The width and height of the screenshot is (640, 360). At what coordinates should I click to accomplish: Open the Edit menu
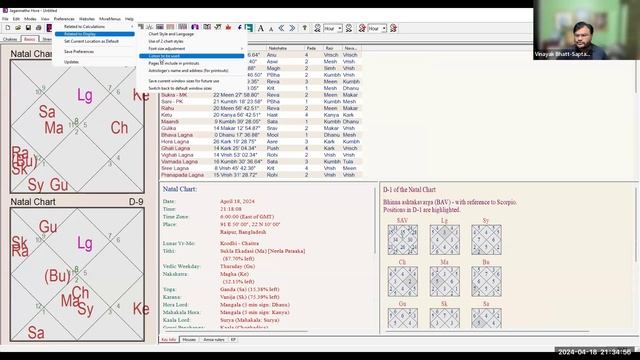click(x=16, y=19)
